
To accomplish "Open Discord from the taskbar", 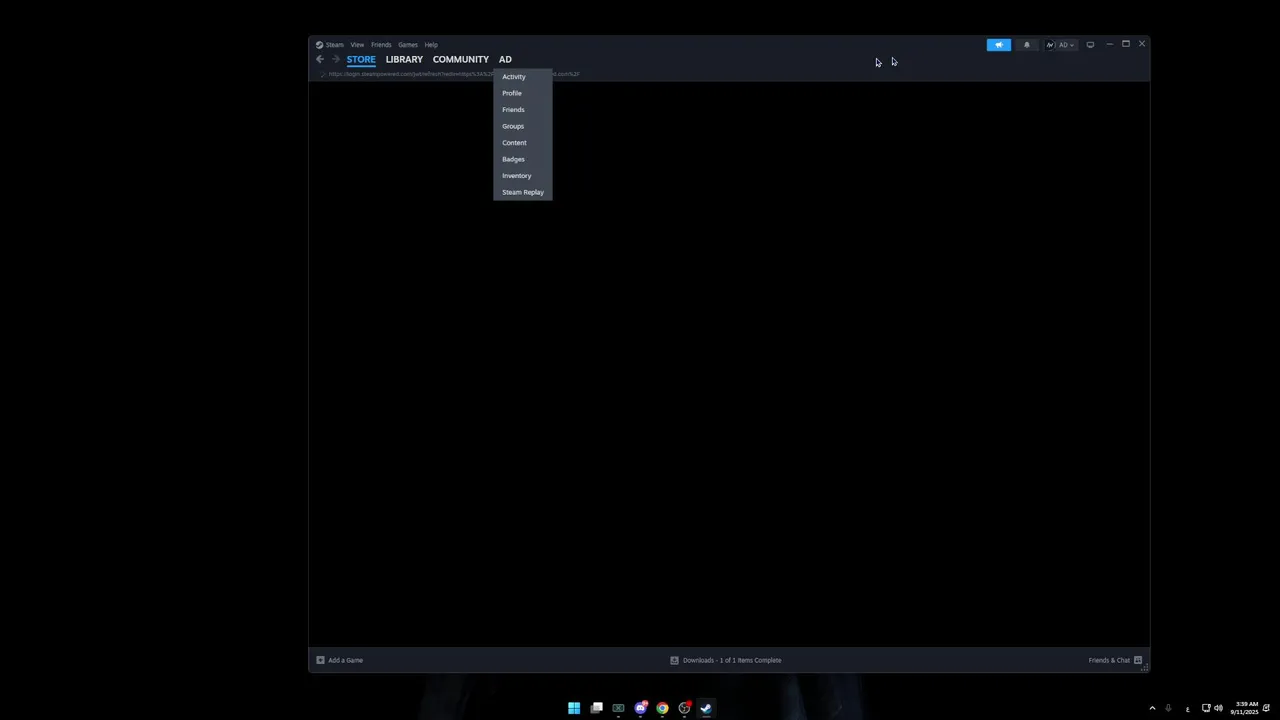I will coord(640,708).
